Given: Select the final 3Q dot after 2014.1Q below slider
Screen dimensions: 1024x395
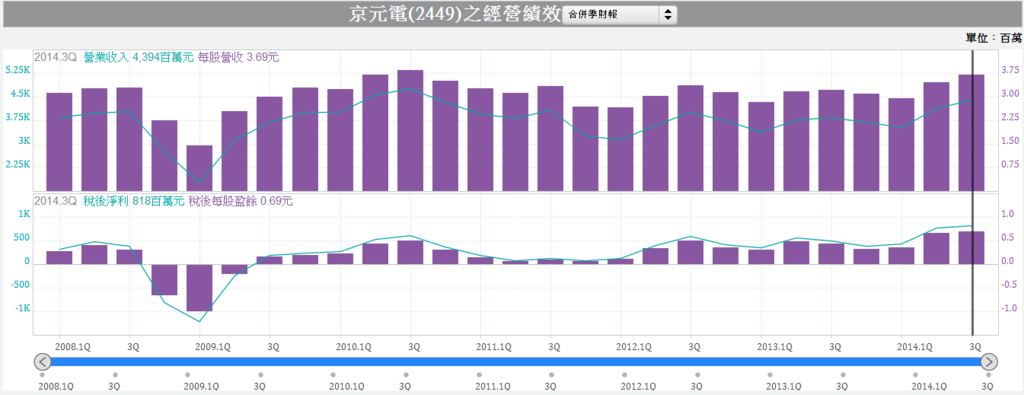Looking at the screenshot, I should [989, 375].
